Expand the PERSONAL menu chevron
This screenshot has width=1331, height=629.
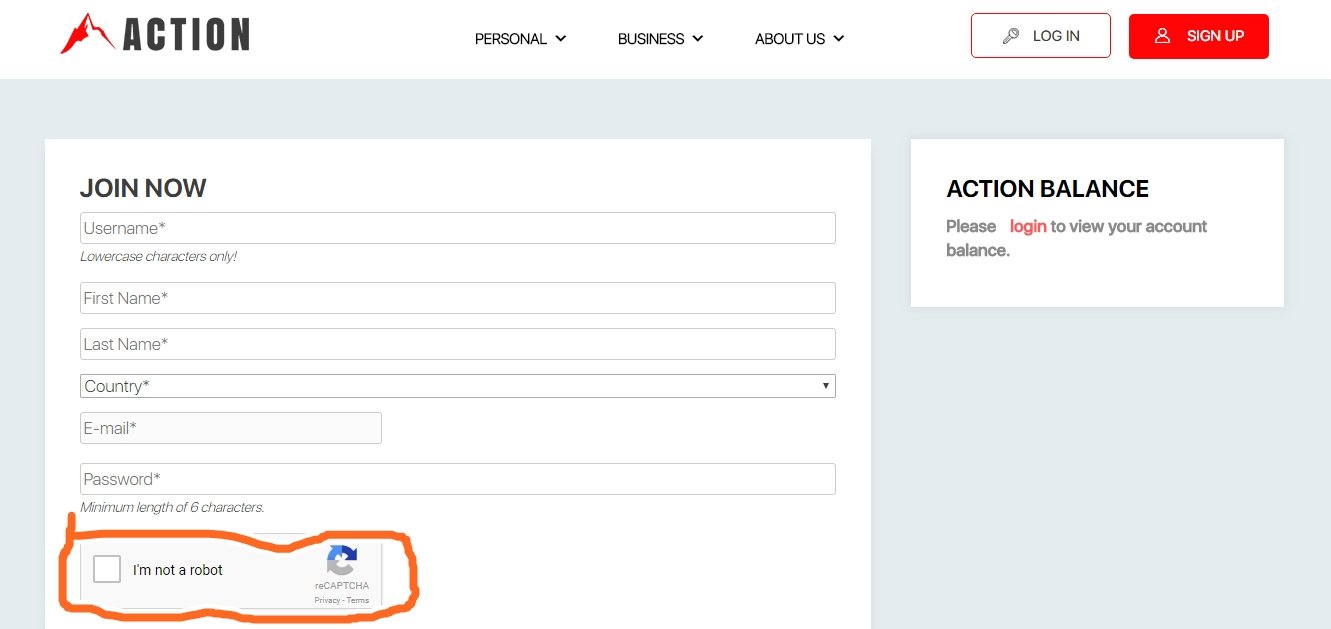coord(560,38)
